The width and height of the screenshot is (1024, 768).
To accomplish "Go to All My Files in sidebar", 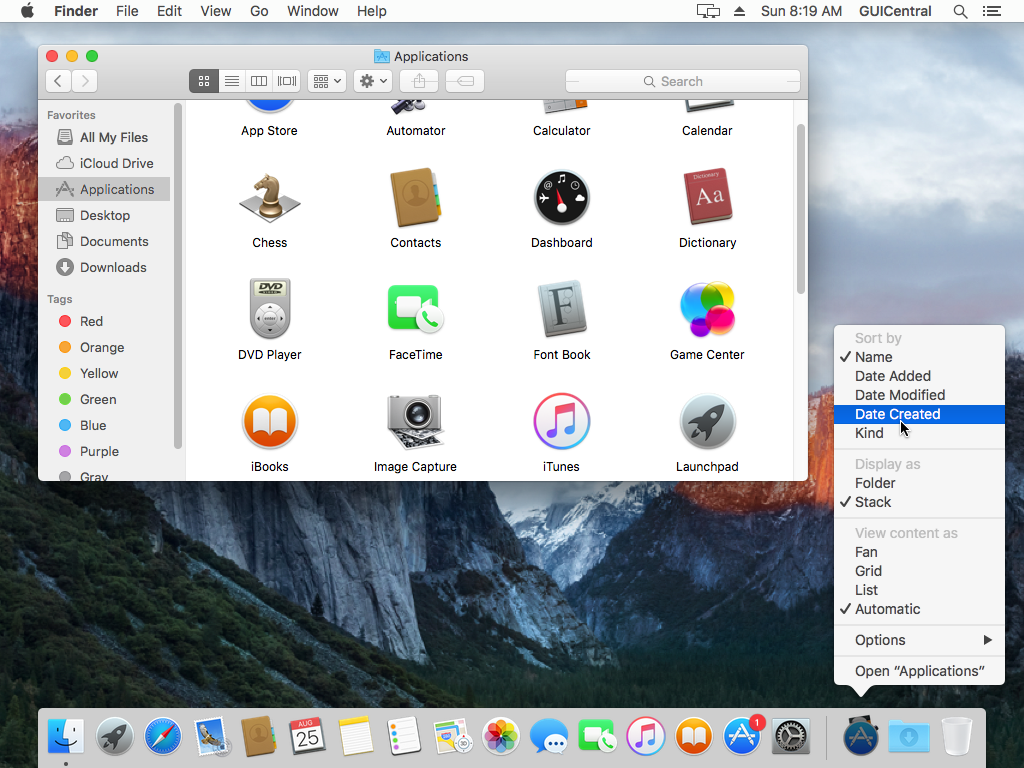I will 104,137.
